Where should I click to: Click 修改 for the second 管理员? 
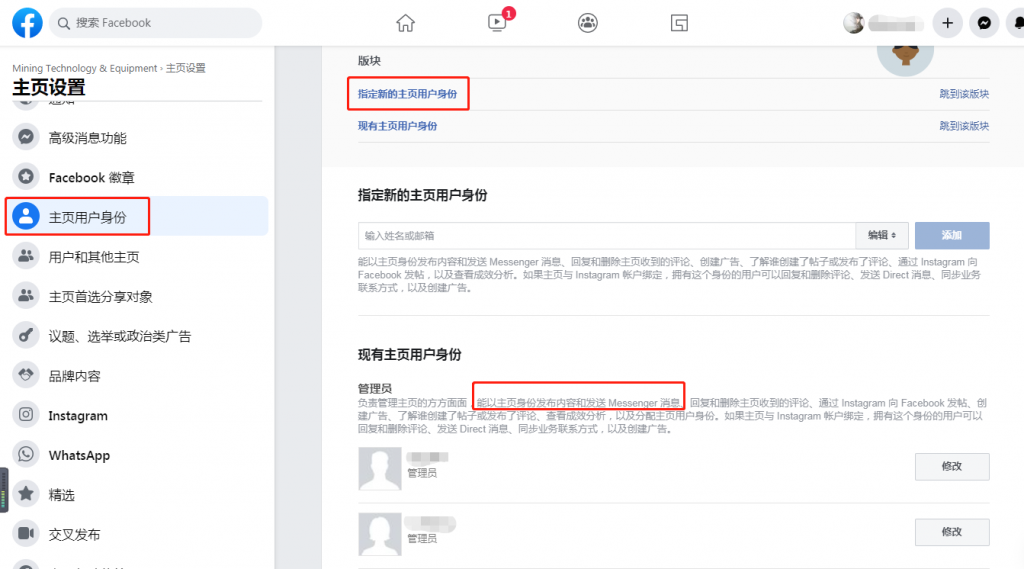coord(952,532)
